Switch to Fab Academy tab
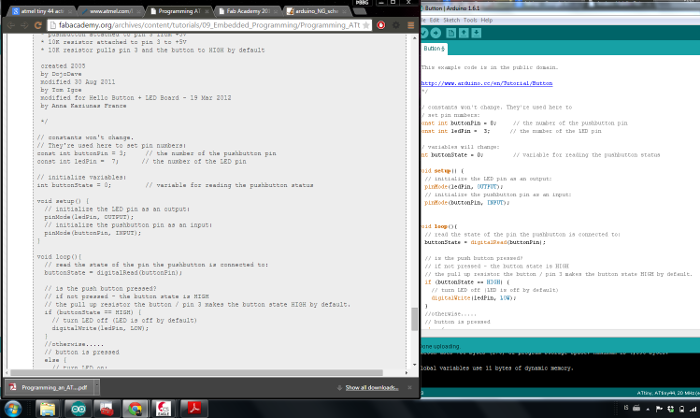Viewport: 700px width, 418px height. coord(246,11)
